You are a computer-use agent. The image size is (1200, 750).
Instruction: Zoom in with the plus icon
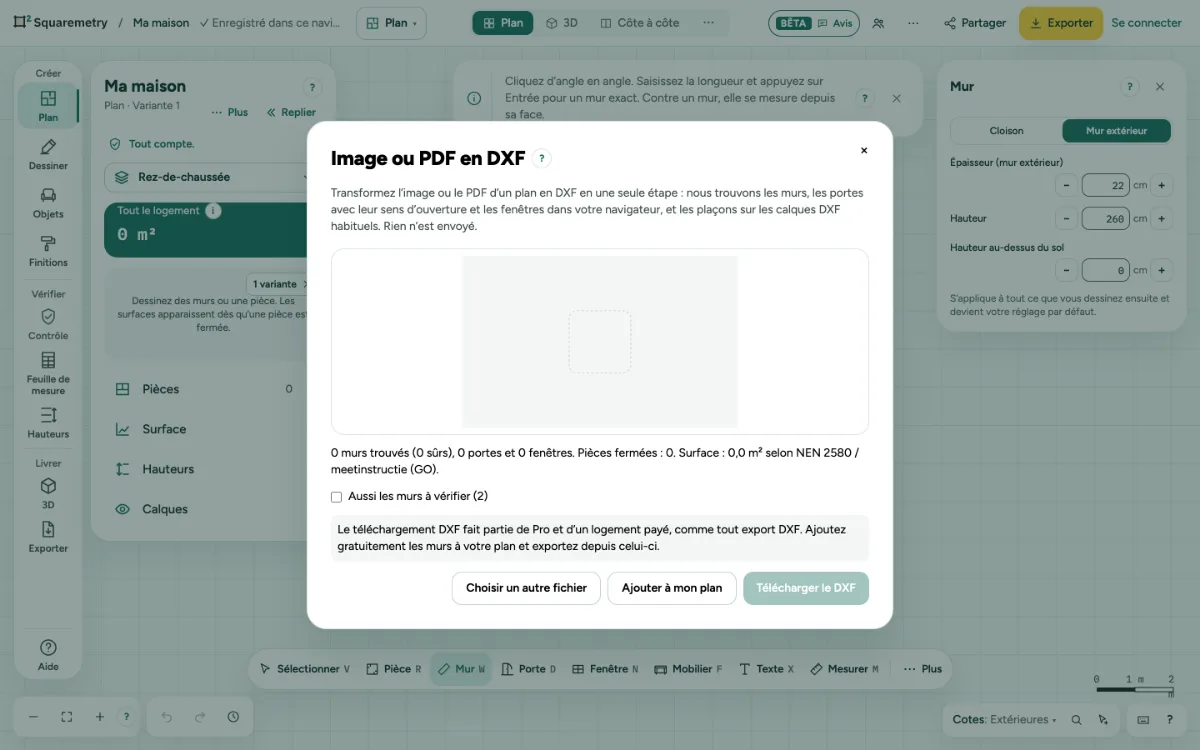click(100, 717)
